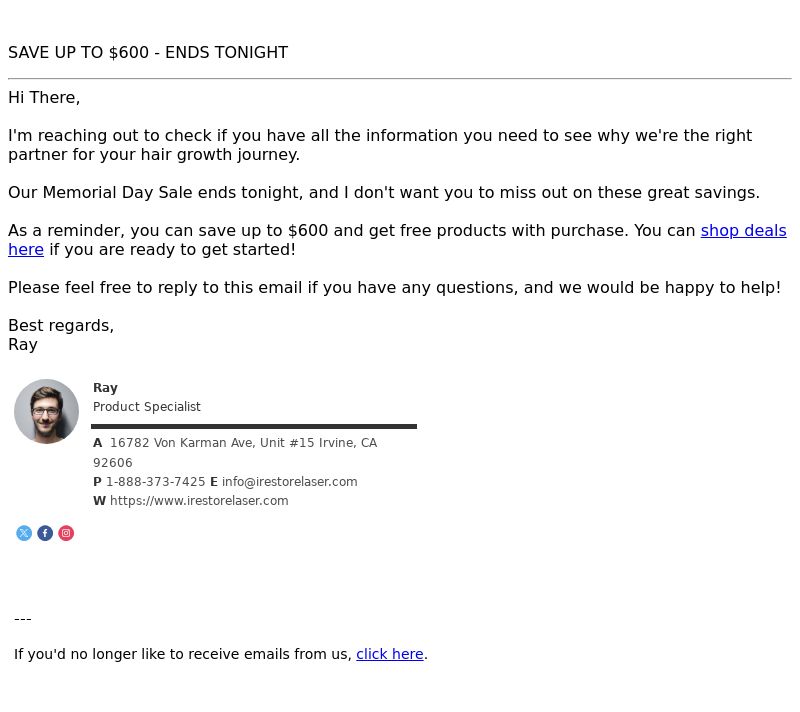Click the underlined "here" link before "if you are ready"

(x=26, y=249)
